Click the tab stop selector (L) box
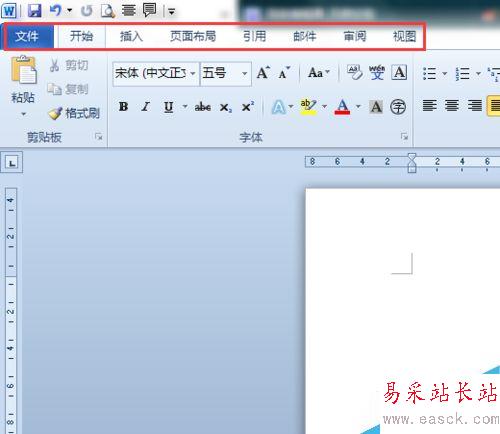The width and height of the screenshot is (500, 434). pyautogui.click(x=12, y=163)
